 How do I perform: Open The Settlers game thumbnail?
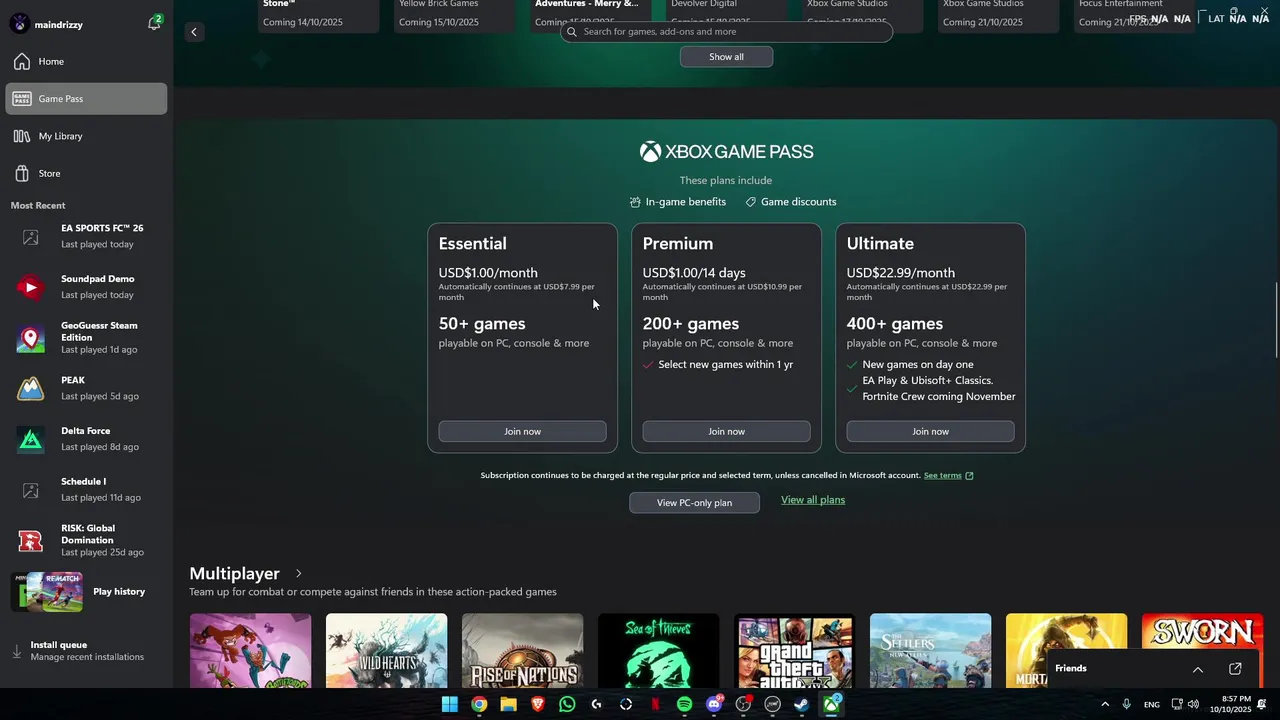tap(930, 651)
